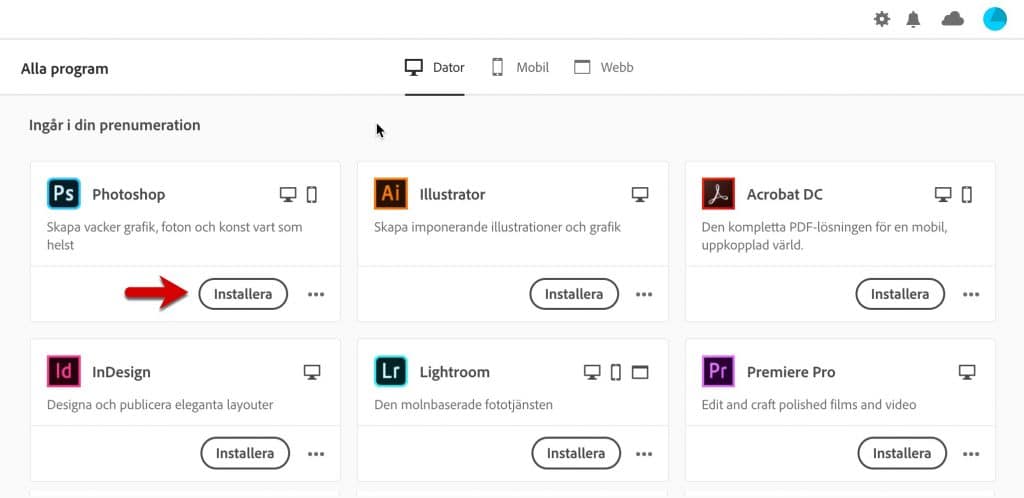Click the InDesign Id app icon
The width and height of the screenshot is (1024, 498).
pyautogui.click(x=63, y=371)
